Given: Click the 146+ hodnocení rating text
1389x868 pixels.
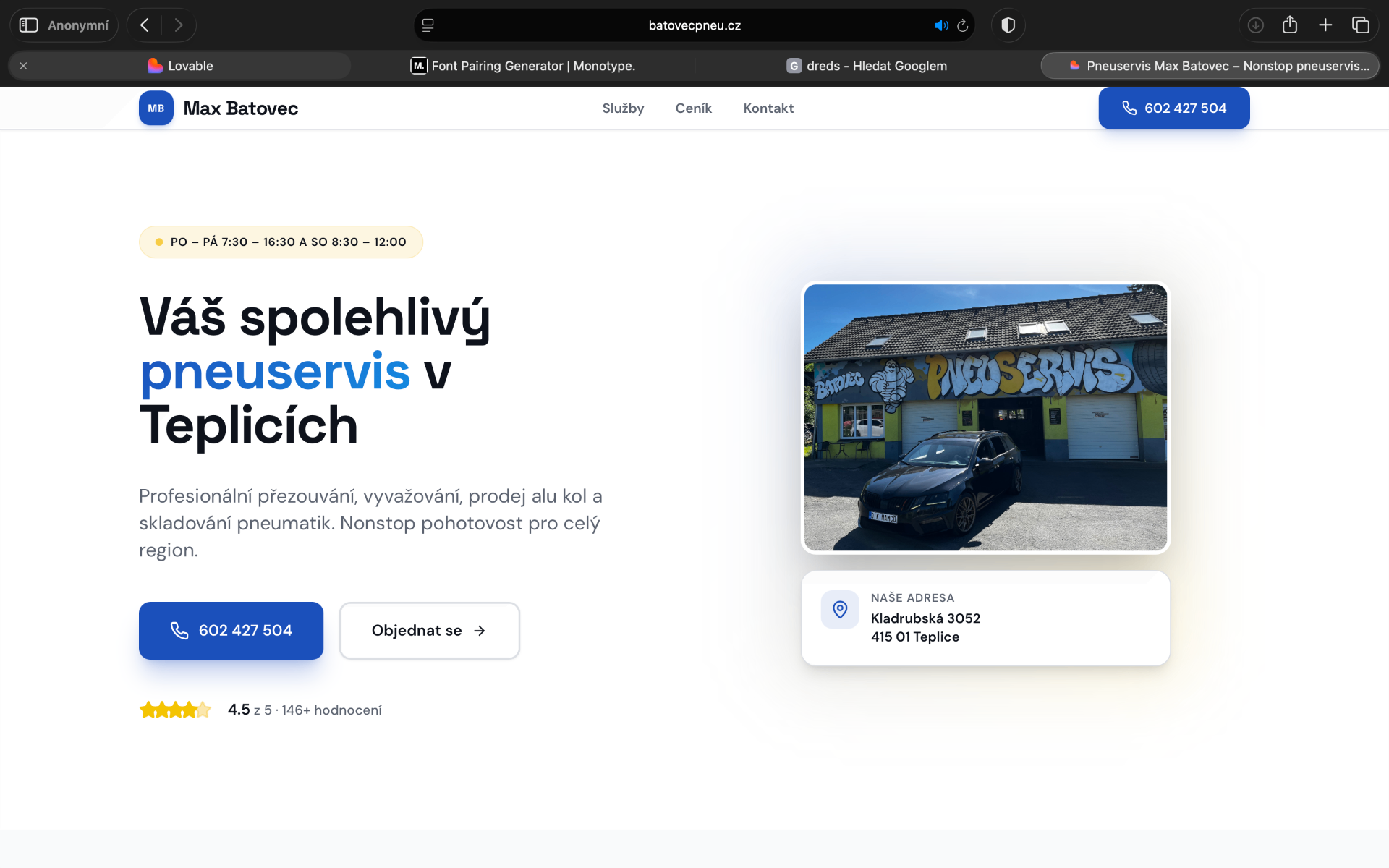Looking at the screenshot, I should 331,710.
